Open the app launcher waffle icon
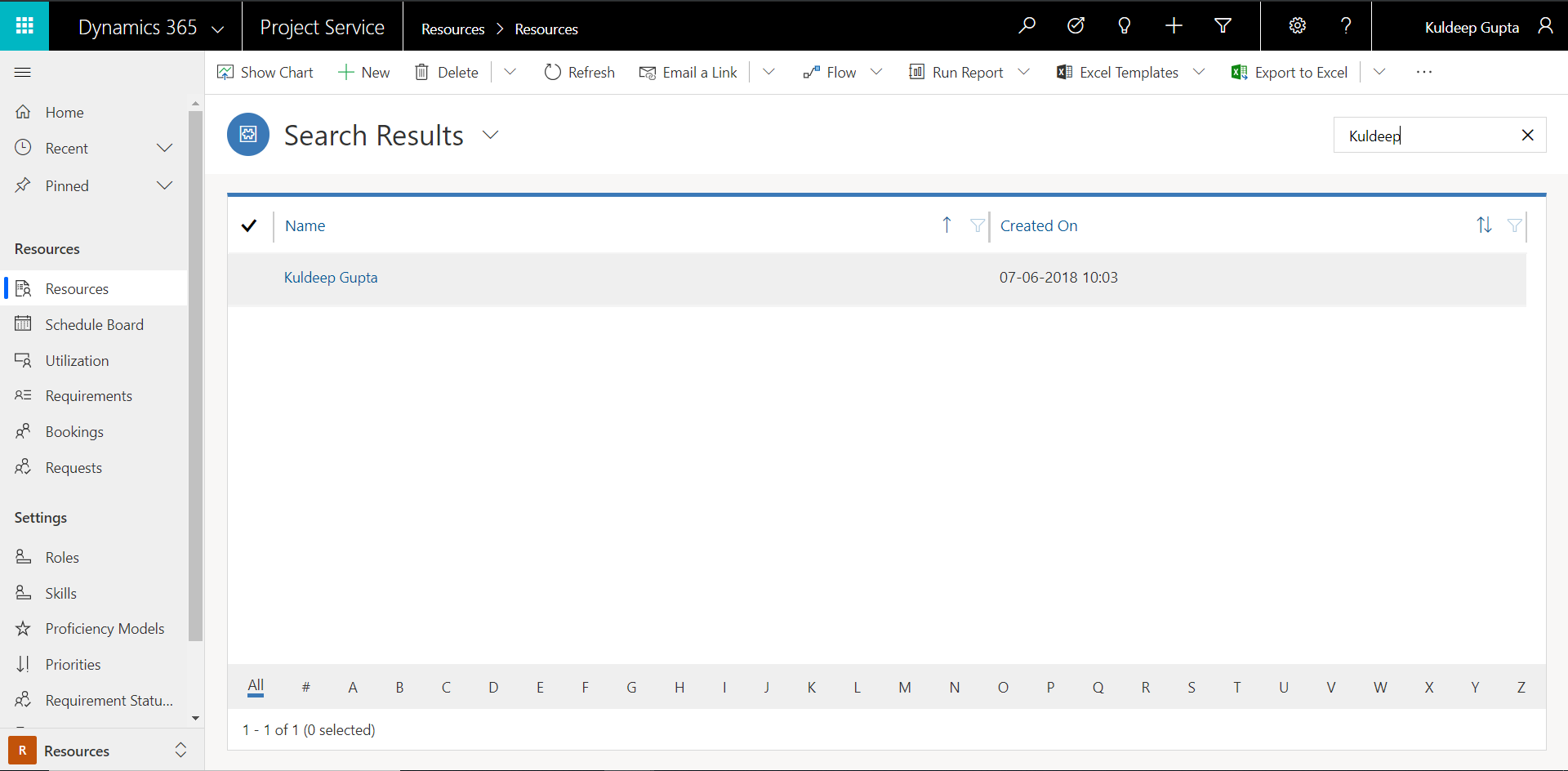Screen dimensions: 1568x771 coord(24,26)
